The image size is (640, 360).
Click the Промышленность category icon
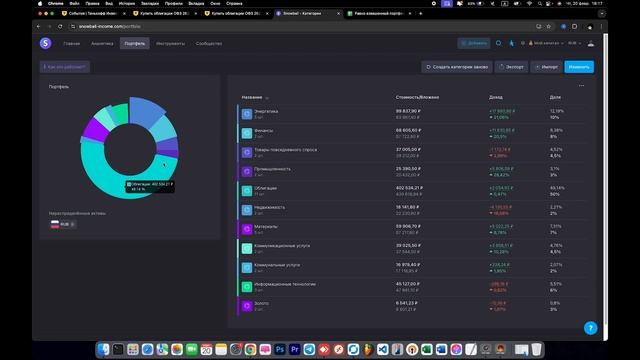pyautogui.click(x=247, y=171)
